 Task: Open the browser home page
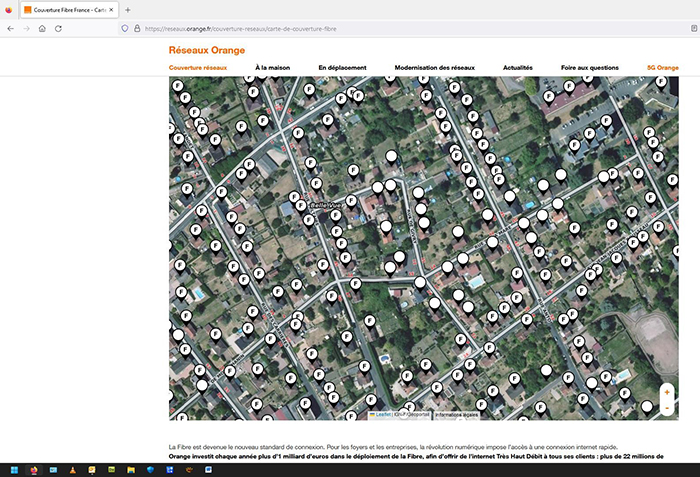coord(42,29)
